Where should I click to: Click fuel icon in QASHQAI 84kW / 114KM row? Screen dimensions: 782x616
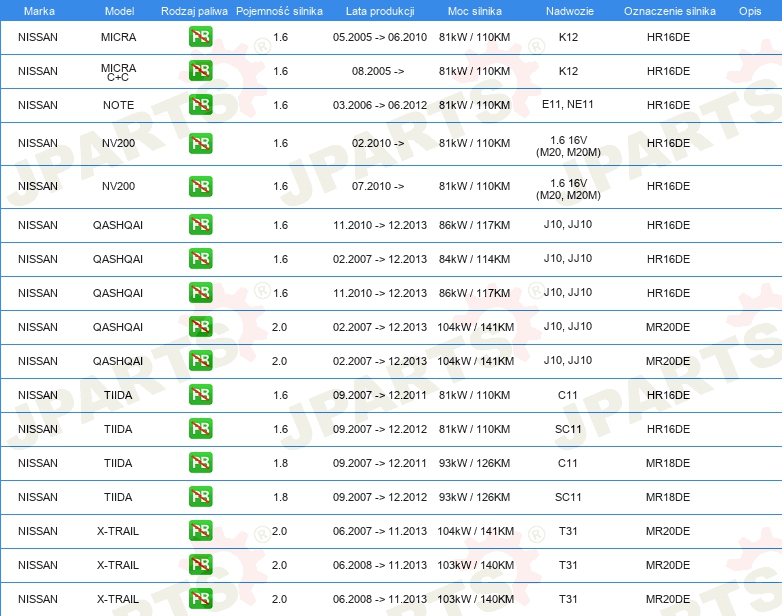tap(200, 259)
